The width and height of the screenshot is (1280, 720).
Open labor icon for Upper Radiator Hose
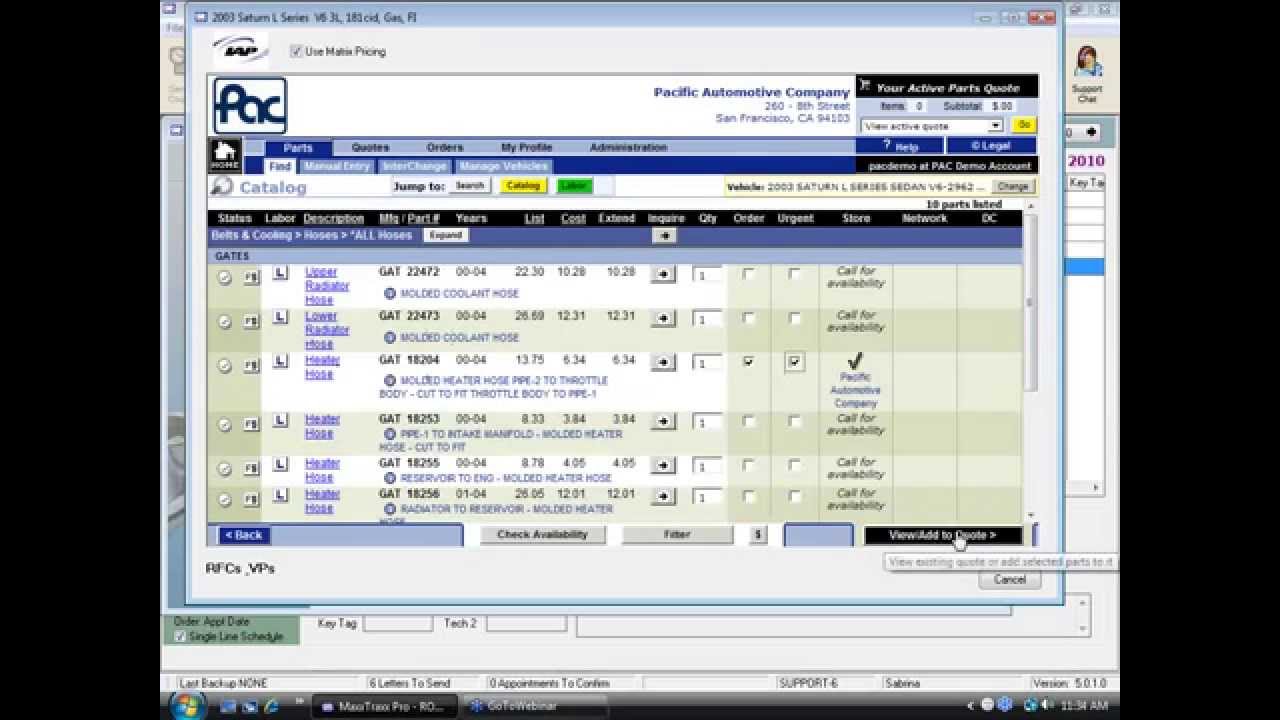coord(281,273)
